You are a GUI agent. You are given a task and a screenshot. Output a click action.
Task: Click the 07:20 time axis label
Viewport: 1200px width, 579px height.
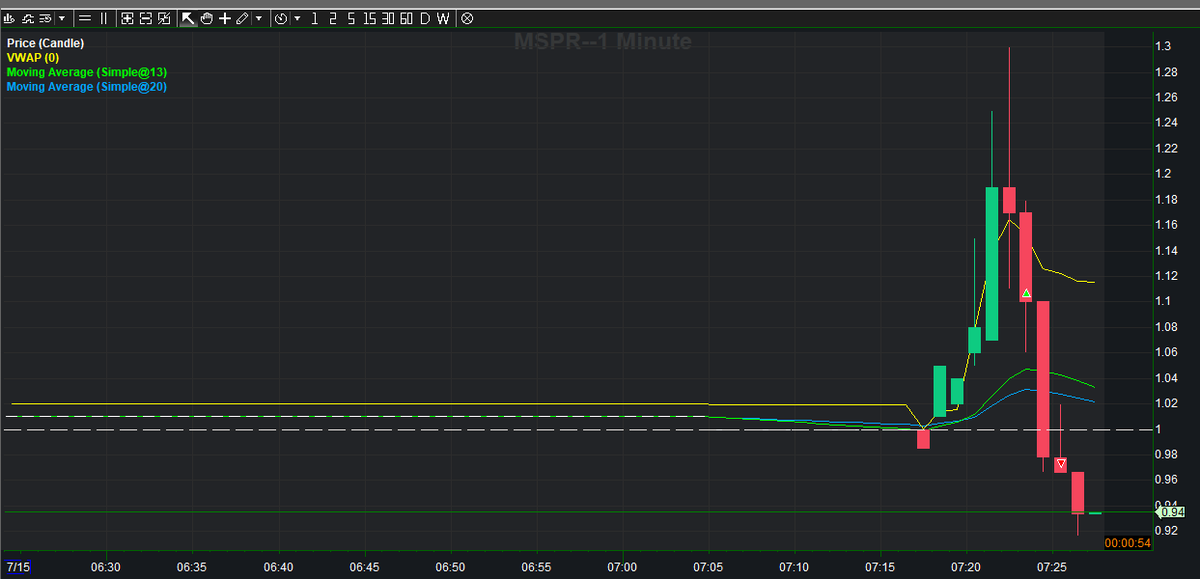966,567
